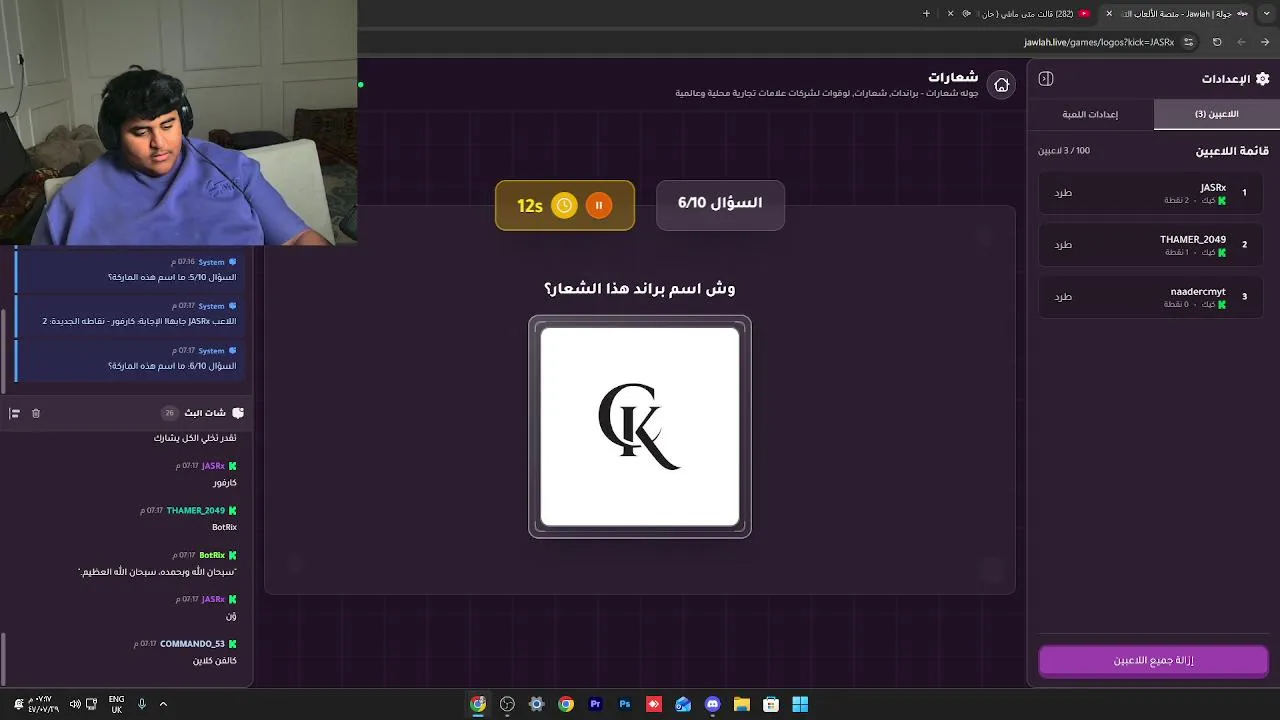
Task: Switch ENG UK input language
Action: [x=116, y=704]
